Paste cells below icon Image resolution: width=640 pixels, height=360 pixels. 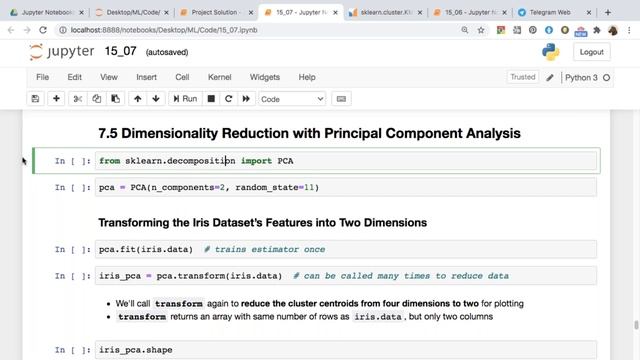coord(116,99)
